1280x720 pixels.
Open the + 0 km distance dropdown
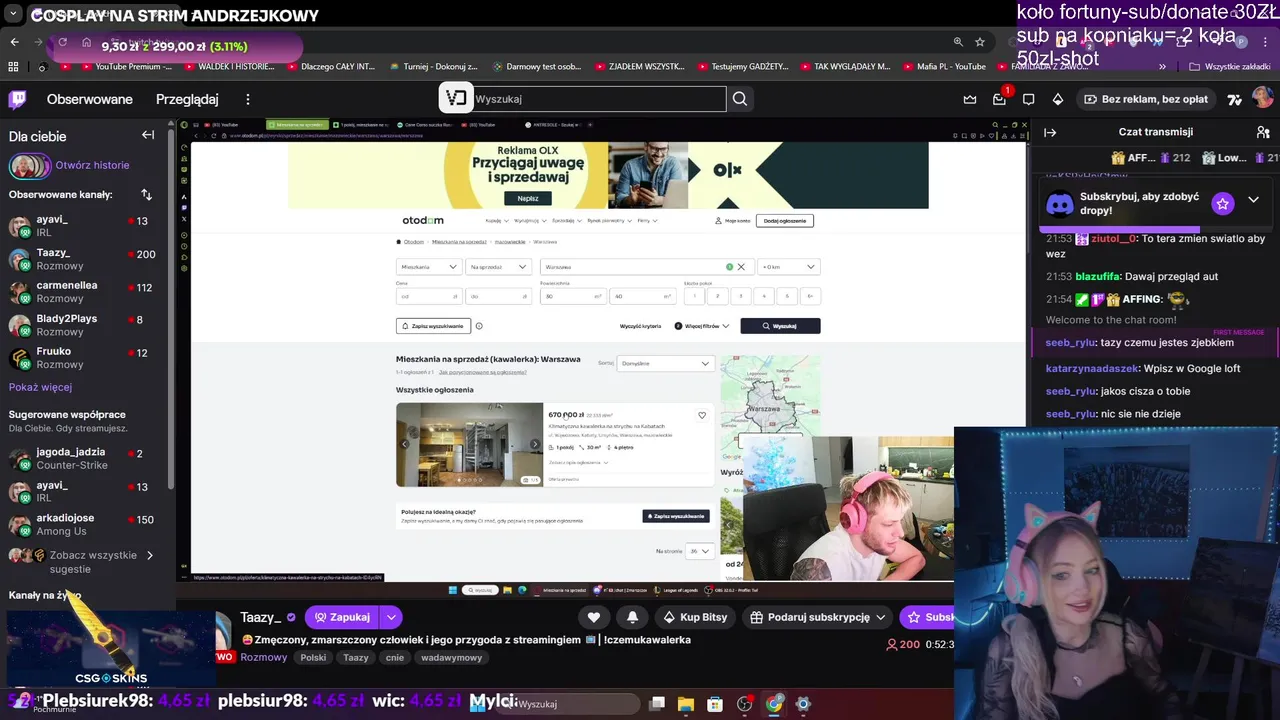789,267
